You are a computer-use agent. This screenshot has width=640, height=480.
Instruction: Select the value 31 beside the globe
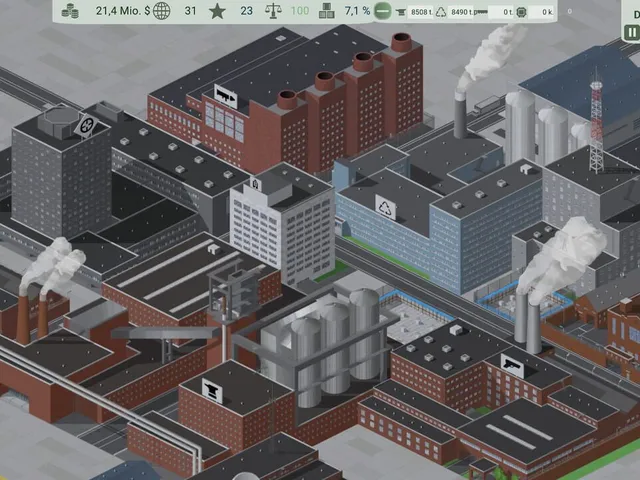click(x=190, y=11)
